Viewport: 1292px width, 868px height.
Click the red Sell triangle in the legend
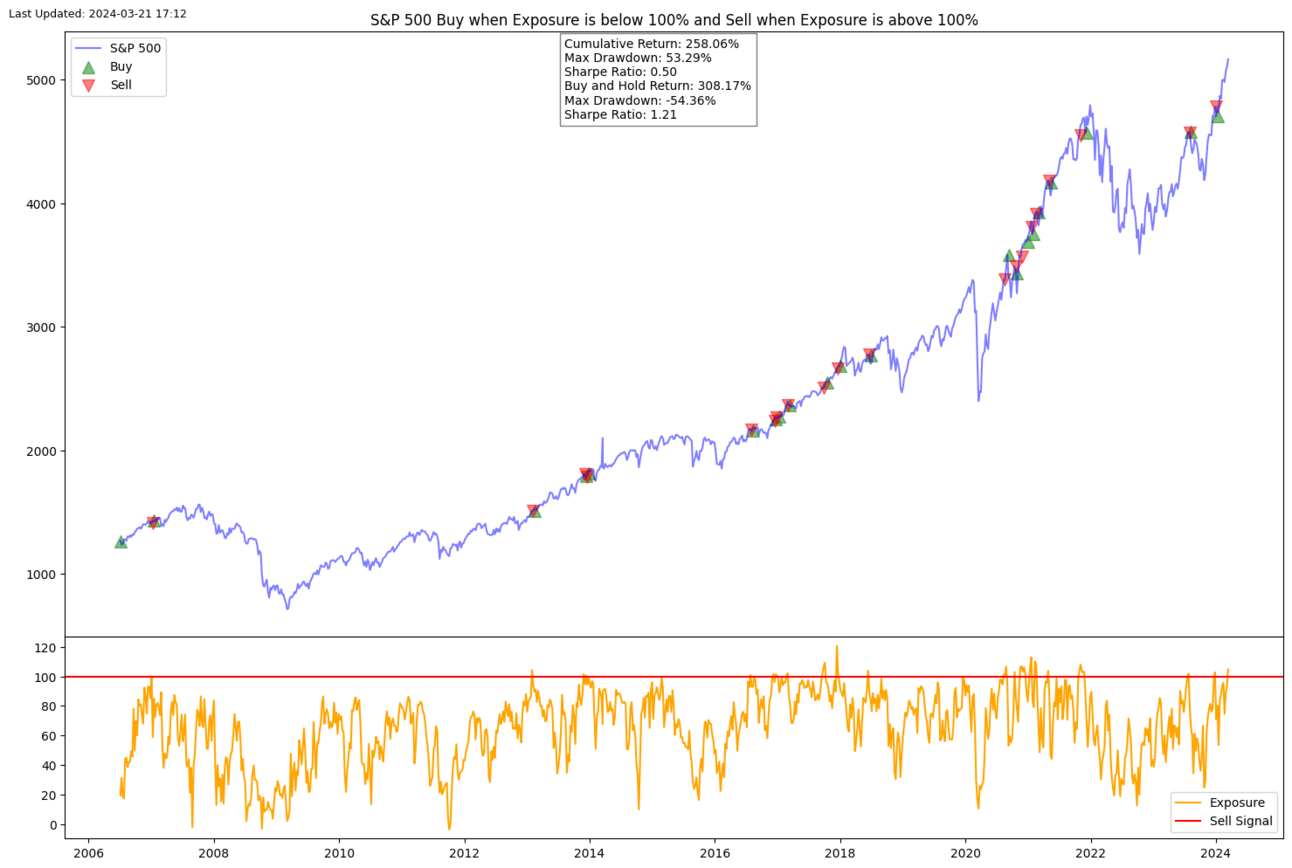pos(88,86)
